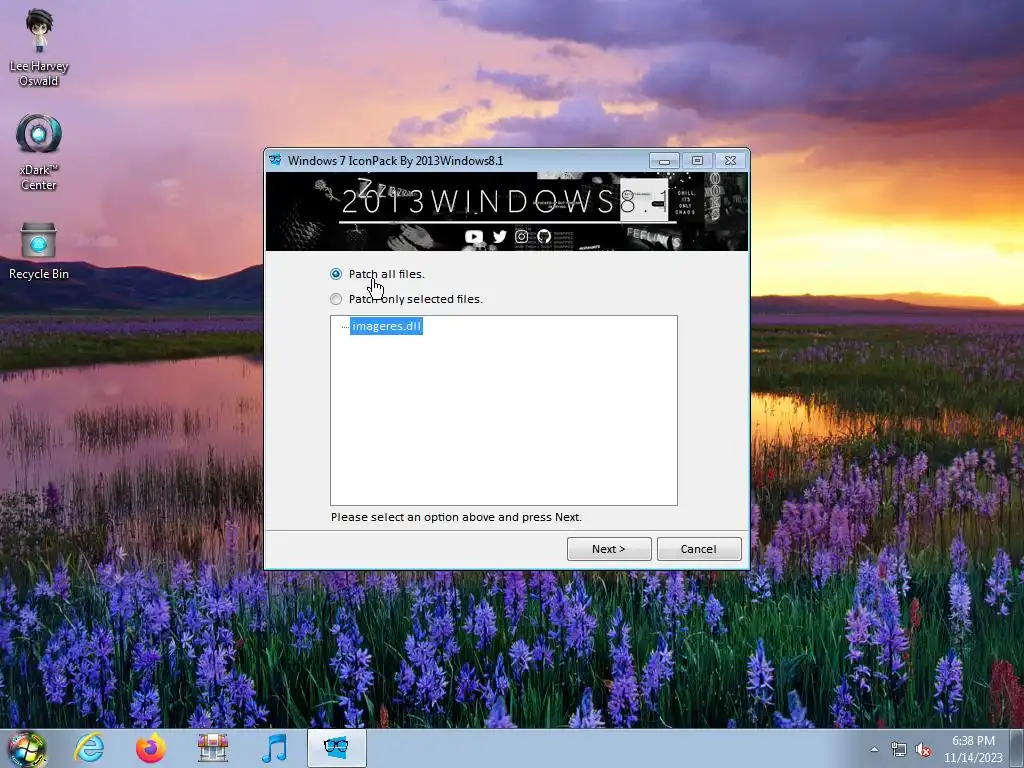Click the installer title bar icon
1024x768 pixels.
276,160
